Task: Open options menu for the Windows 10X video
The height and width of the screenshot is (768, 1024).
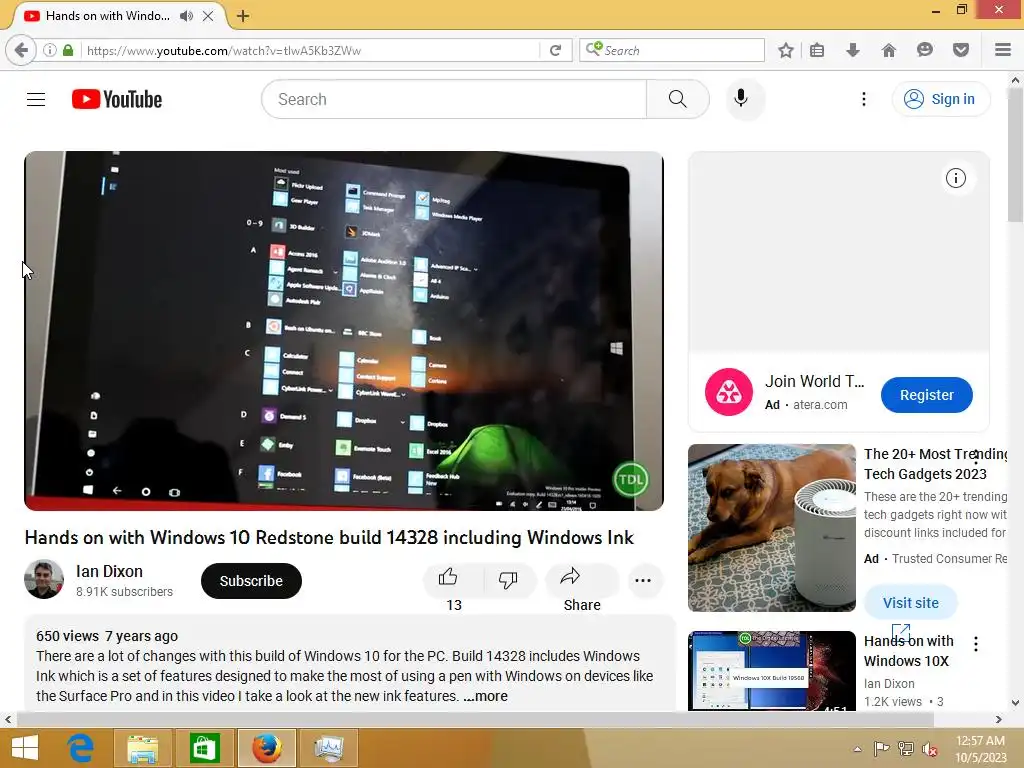Action: [976, 644]
